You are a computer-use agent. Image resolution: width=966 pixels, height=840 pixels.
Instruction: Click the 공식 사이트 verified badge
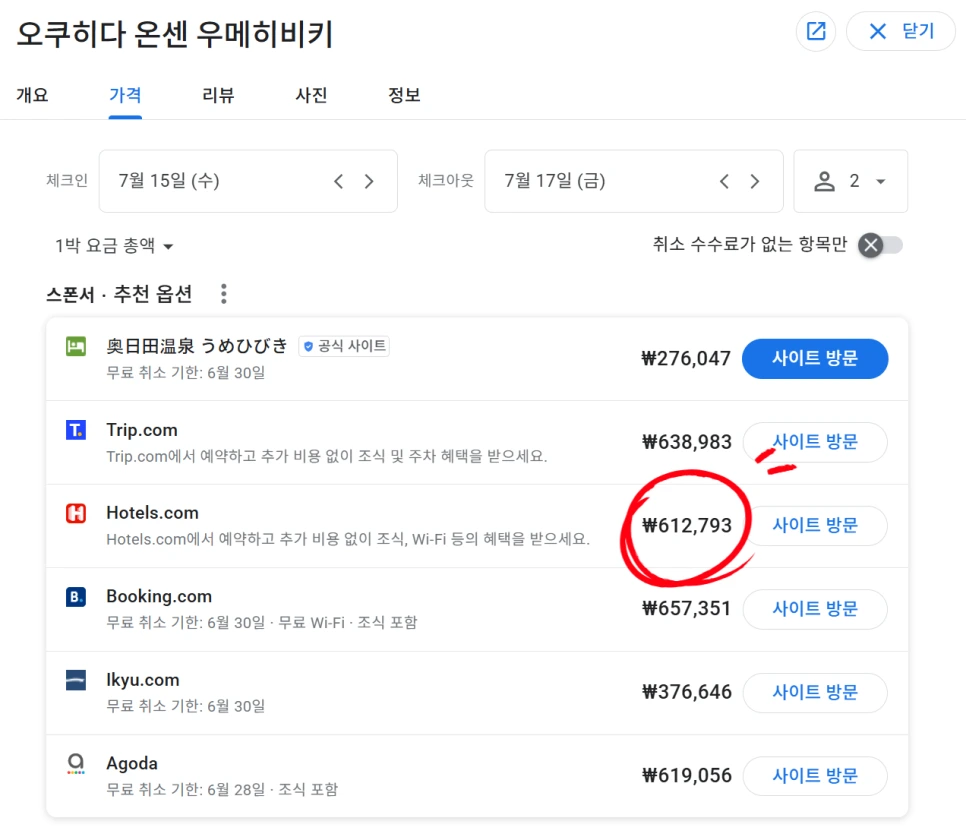click(x=344, y=346)
